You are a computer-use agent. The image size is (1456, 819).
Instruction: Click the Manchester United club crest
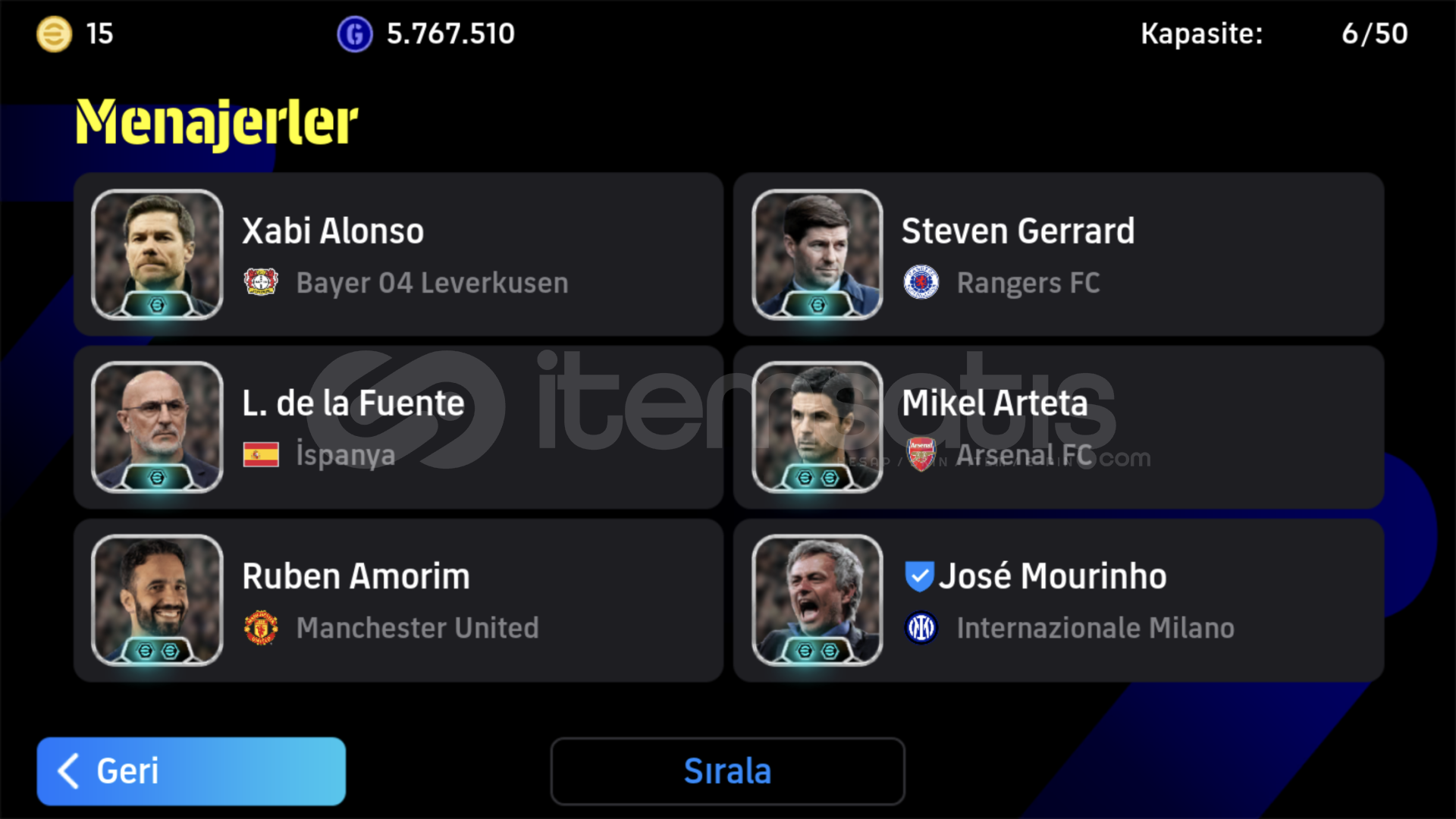click(261, 627)
